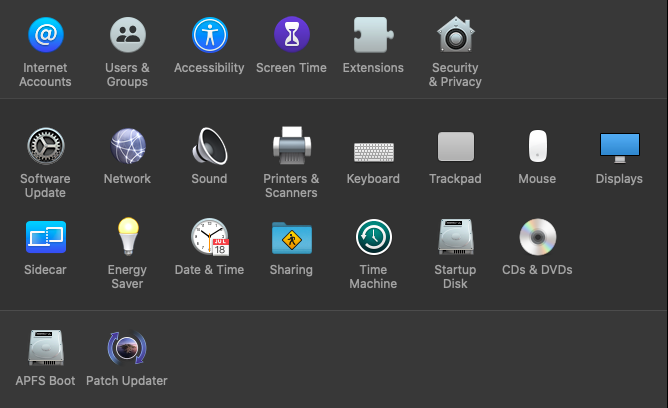Open Accessibility settings
Viewport: 668px width, 408px height.
(210, 35)
